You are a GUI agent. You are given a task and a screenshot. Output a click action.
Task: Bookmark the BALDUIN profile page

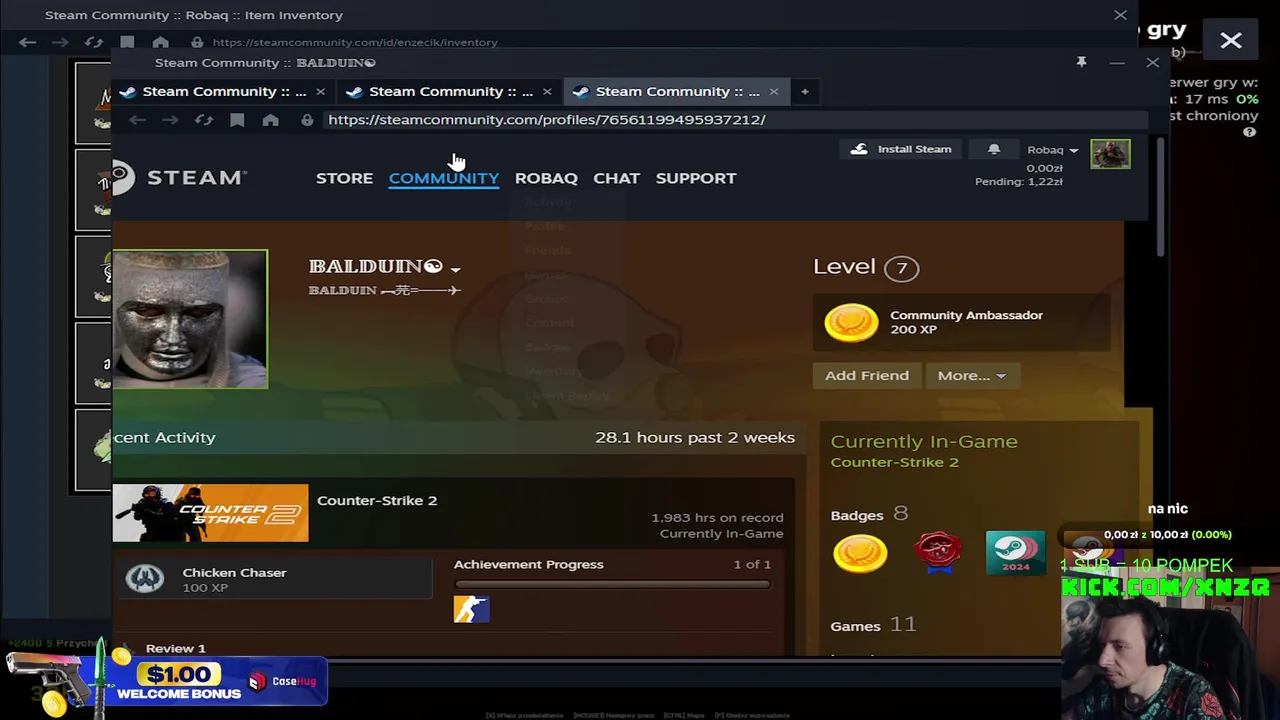237,120
